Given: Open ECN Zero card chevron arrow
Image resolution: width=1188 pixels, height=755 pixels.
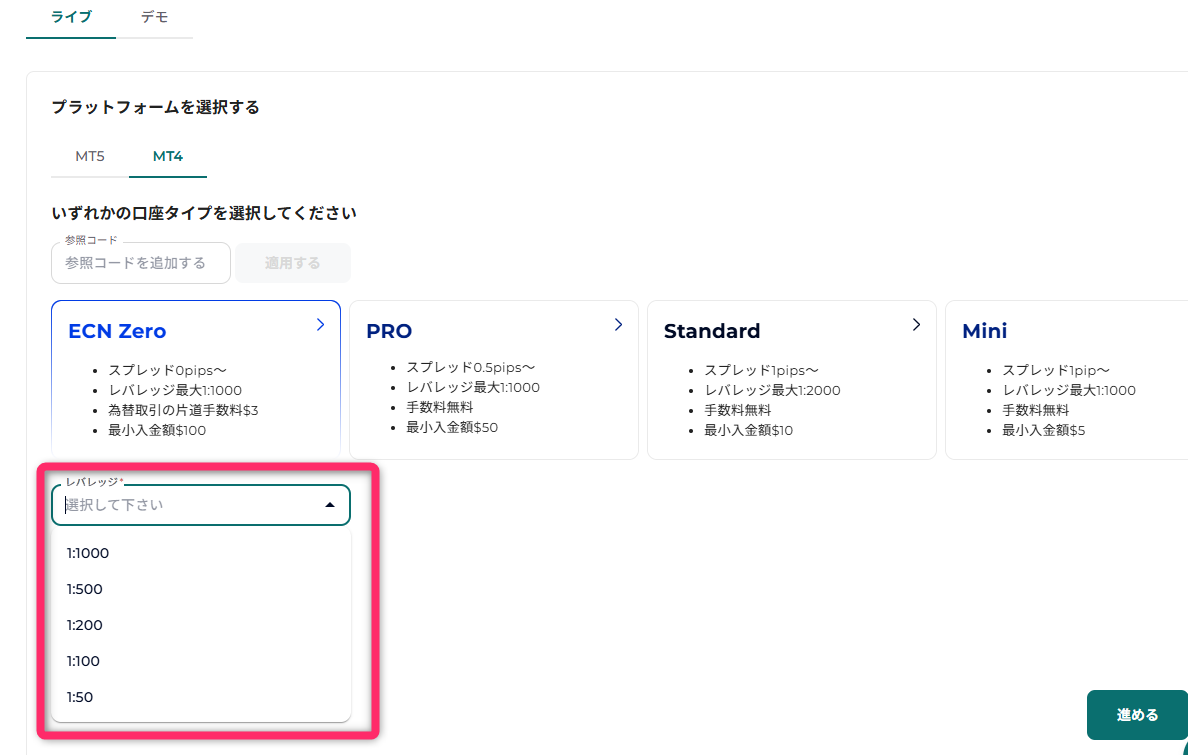Looking at the screenshot, I should click(x=320, y=324).
